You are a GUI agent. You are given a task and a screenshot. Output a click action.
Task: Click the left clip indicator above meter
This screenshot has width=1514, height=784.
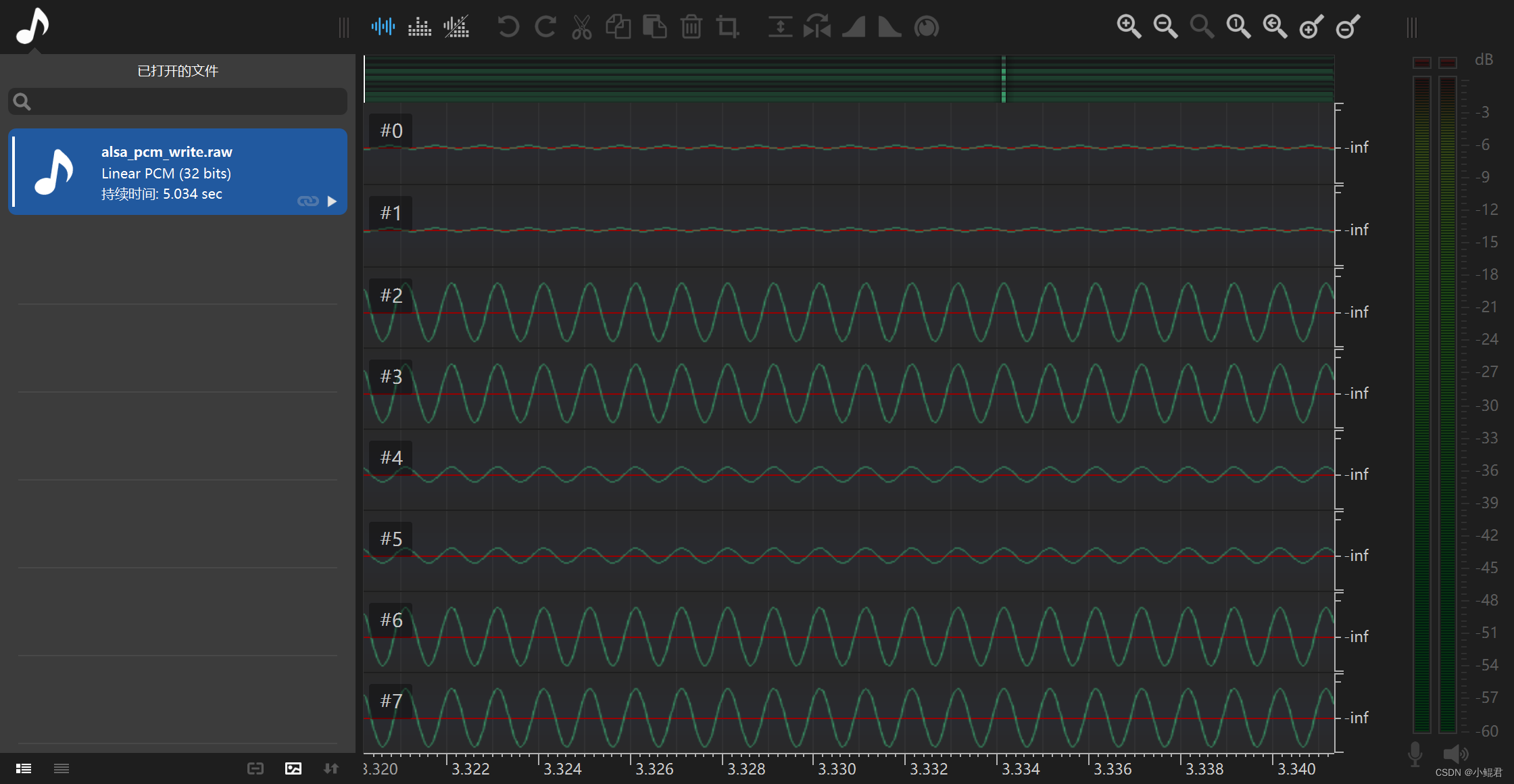1422,63
